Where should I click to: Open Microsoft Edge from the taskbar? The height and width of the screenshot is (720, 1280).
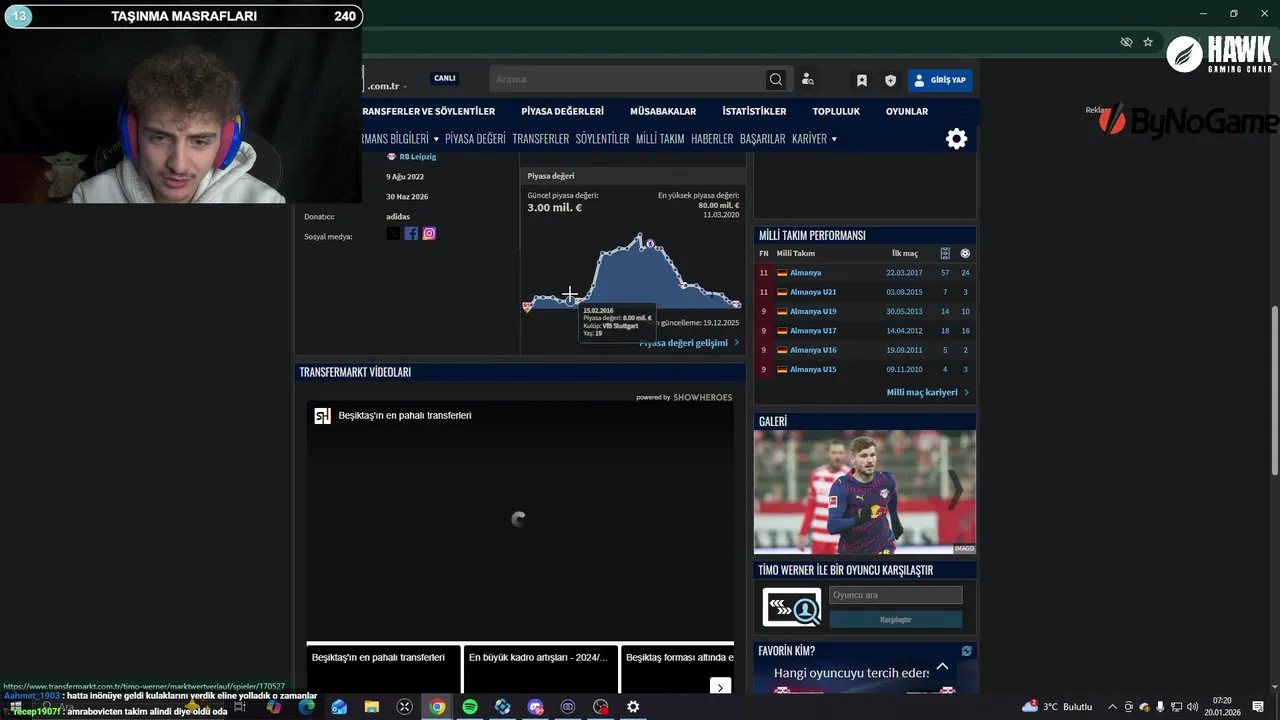point(306,707)
